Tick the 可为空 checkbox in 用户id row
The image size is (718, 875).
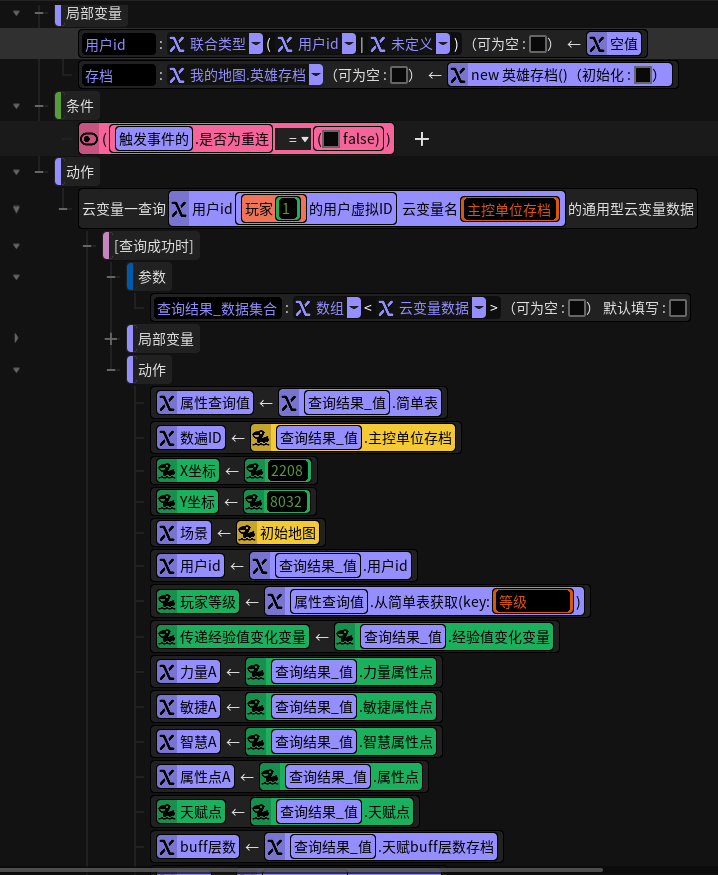[x=537, y=44]
